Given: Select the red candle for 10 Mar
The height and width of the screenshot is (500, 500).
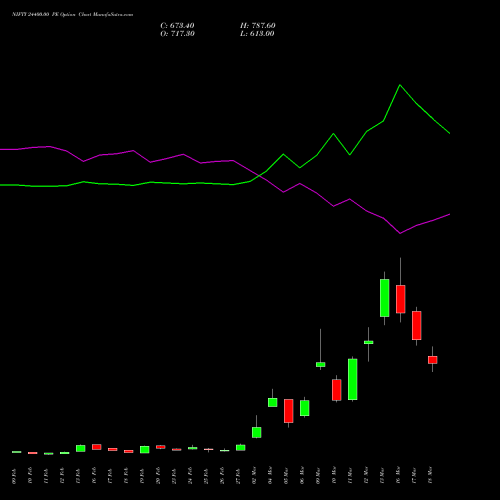Looking at the screenshot, I should point(336,390).
